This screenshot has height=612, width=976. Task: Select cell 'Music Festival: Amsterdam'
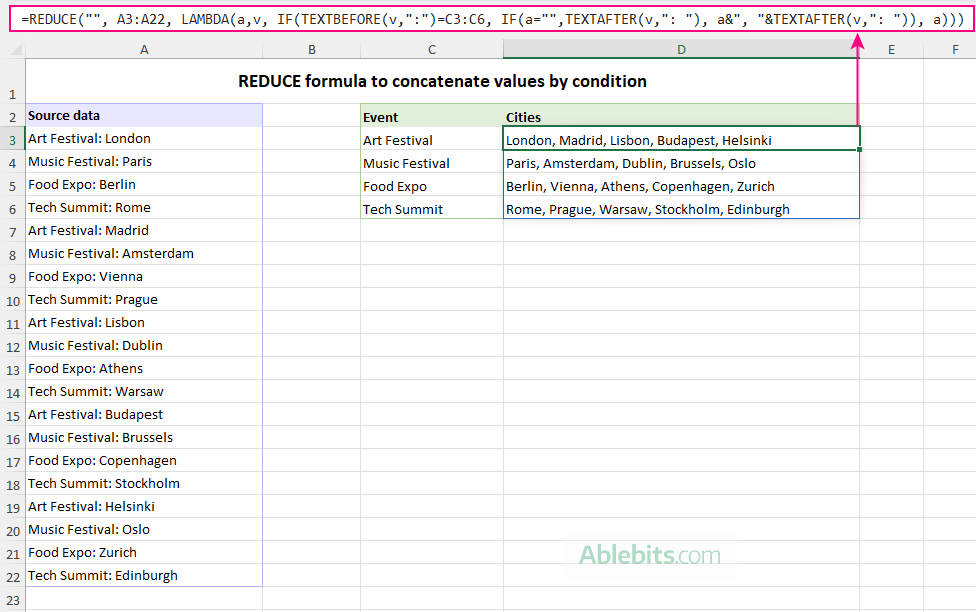click(x=144, y=254)
